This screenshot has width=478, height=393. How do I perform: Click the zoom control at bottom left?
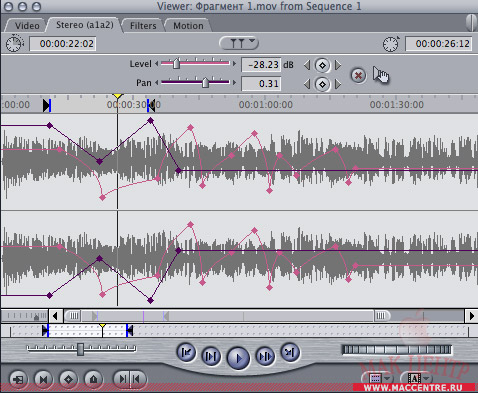(x=25, y=315)
